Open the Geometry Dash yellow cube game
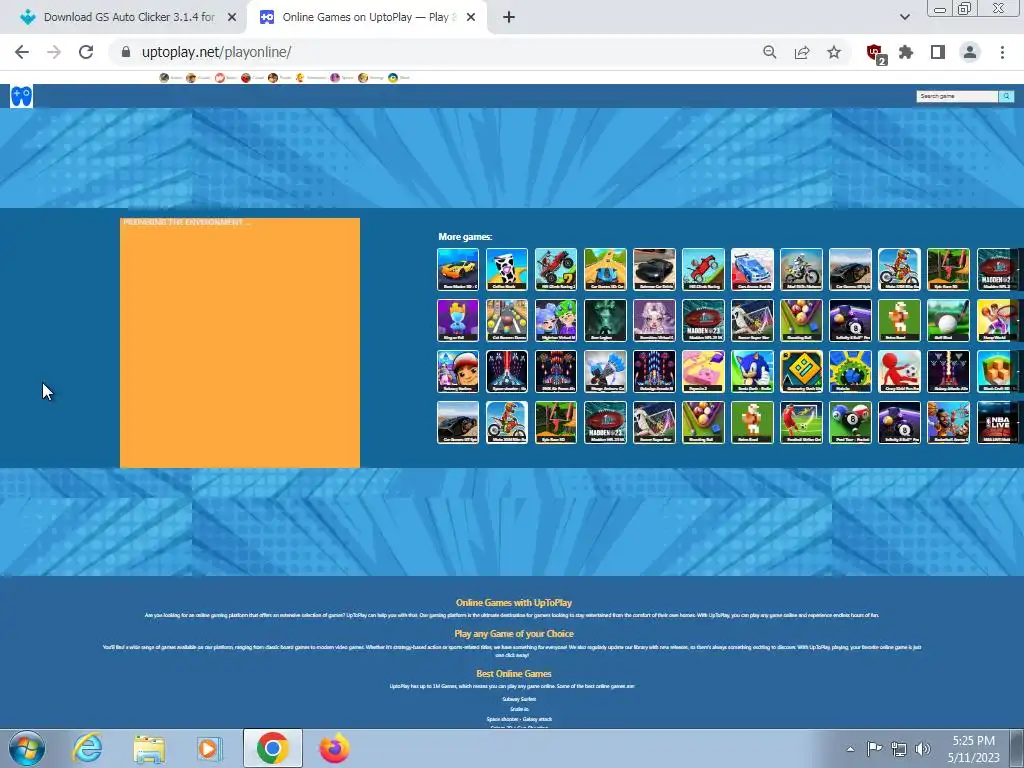 [x=801, y=371]
